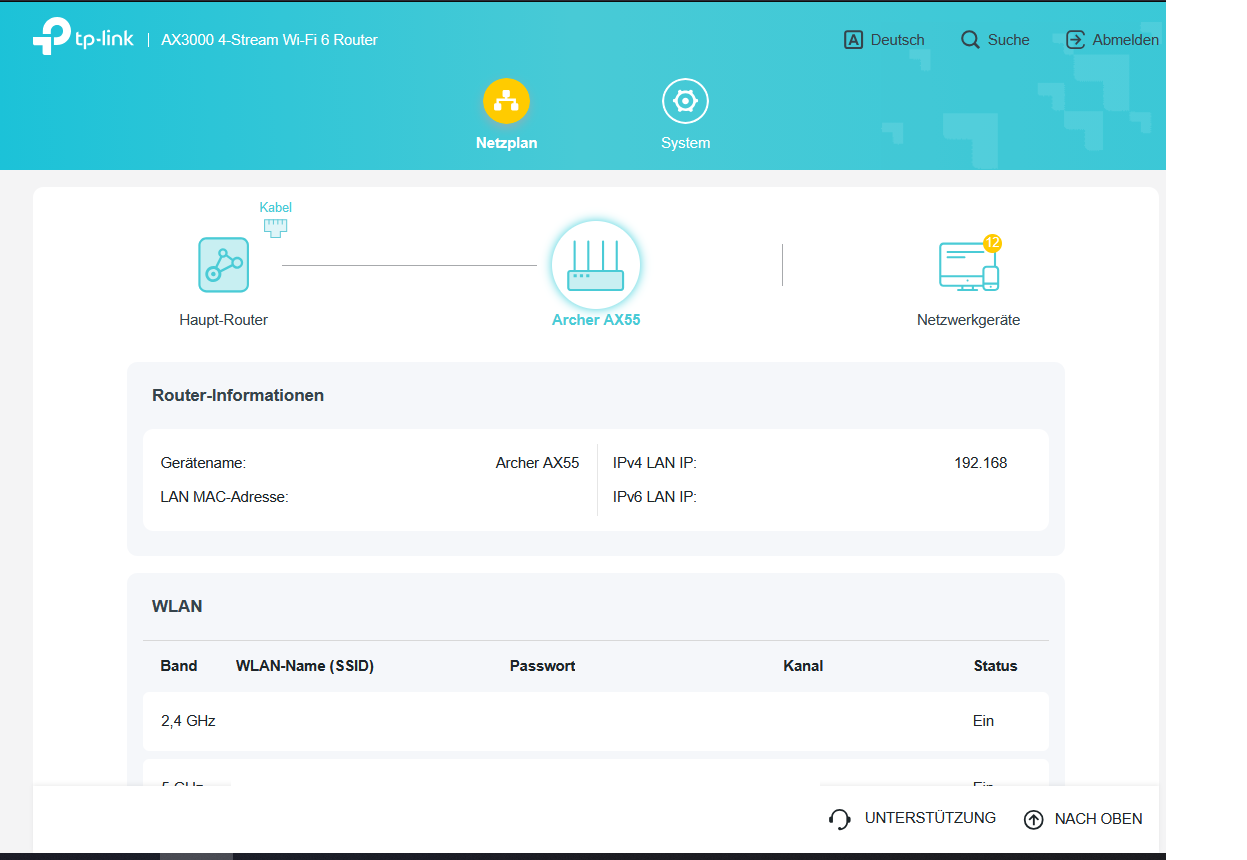This screenshot has height=860, width=1247.
Task: Click the Band column header
Action: (179, 666)
